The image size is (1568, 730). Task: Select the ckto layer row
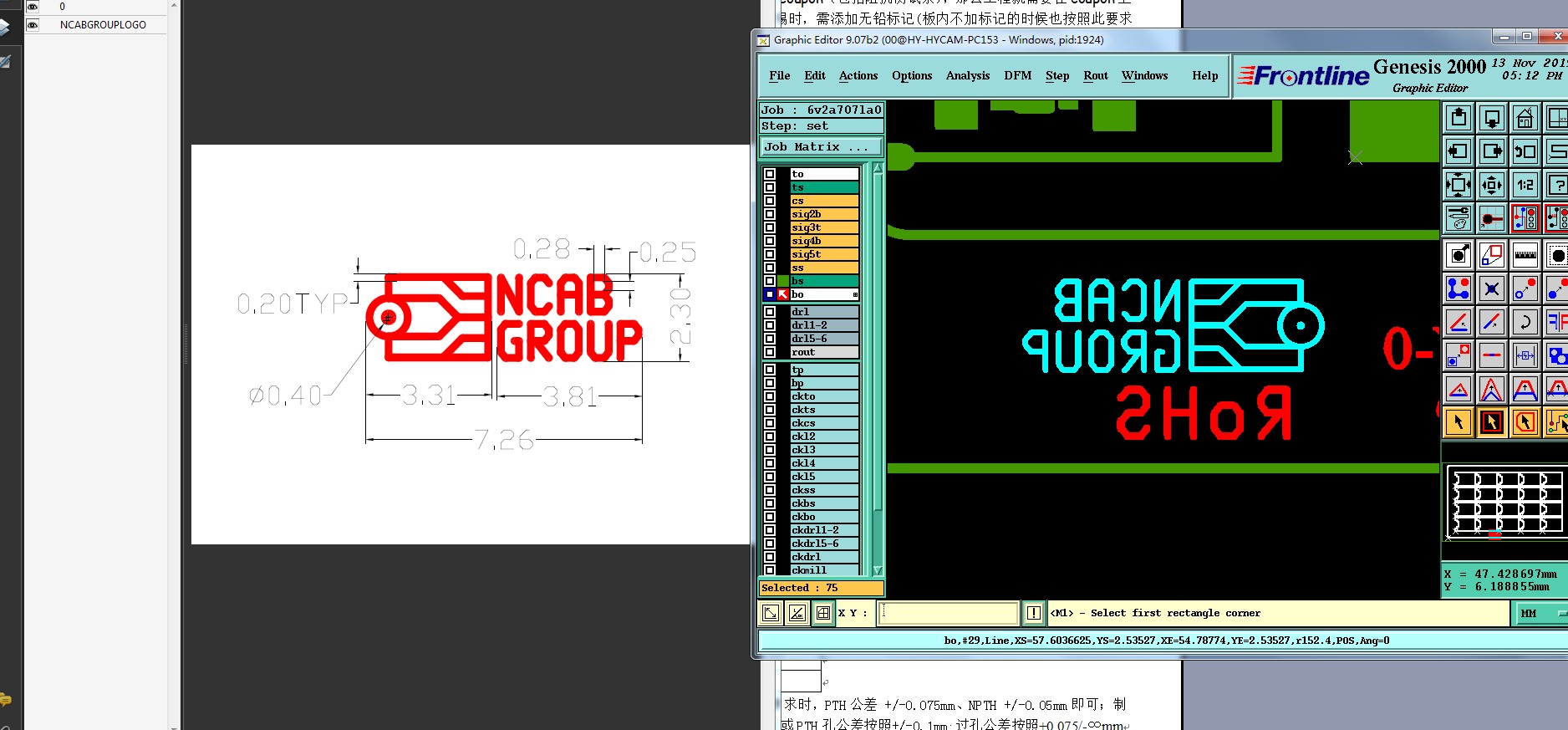click(824, 396)
